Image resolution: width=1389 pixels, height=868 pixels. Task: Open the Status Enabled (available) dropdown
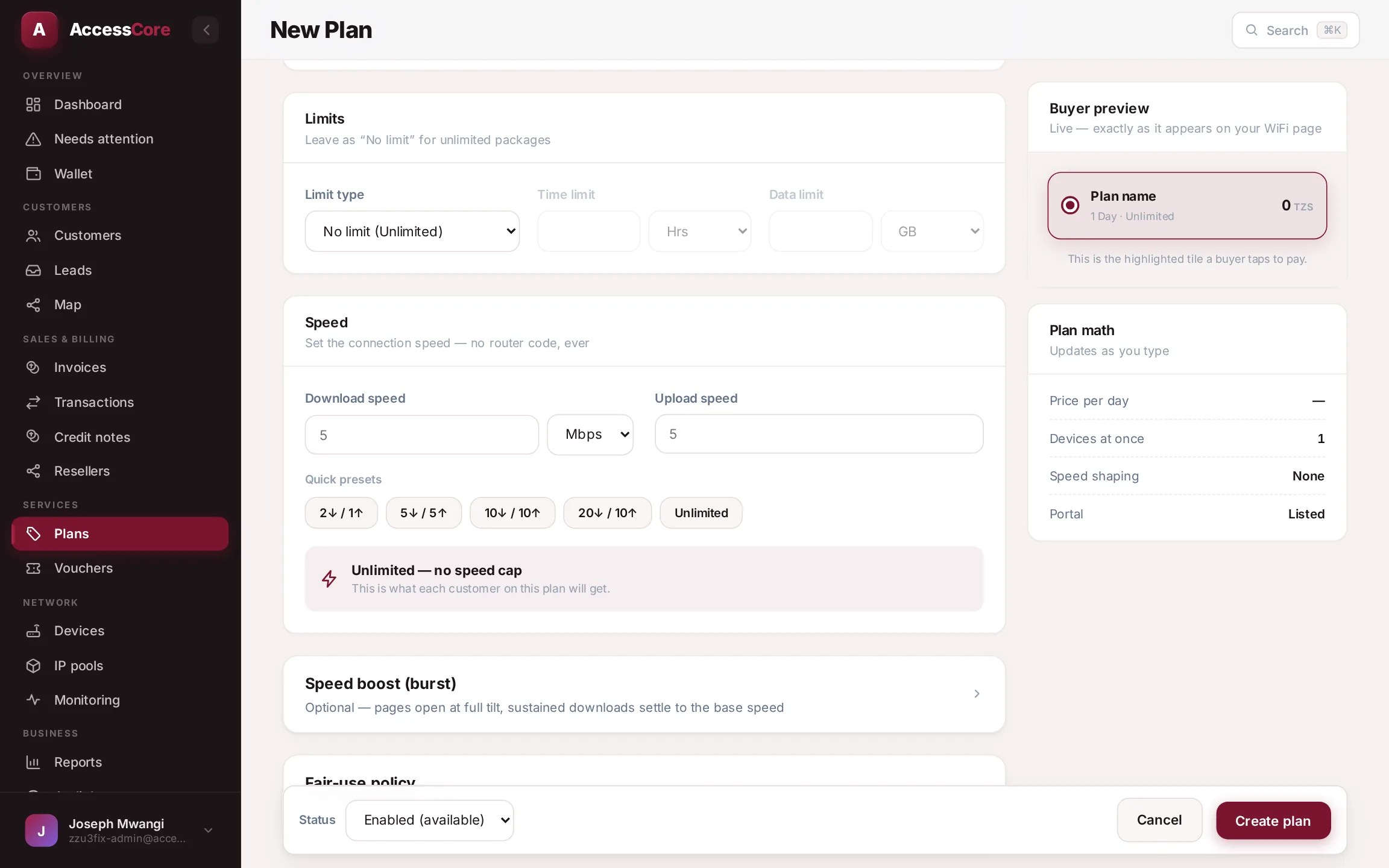tap(430, 820)
